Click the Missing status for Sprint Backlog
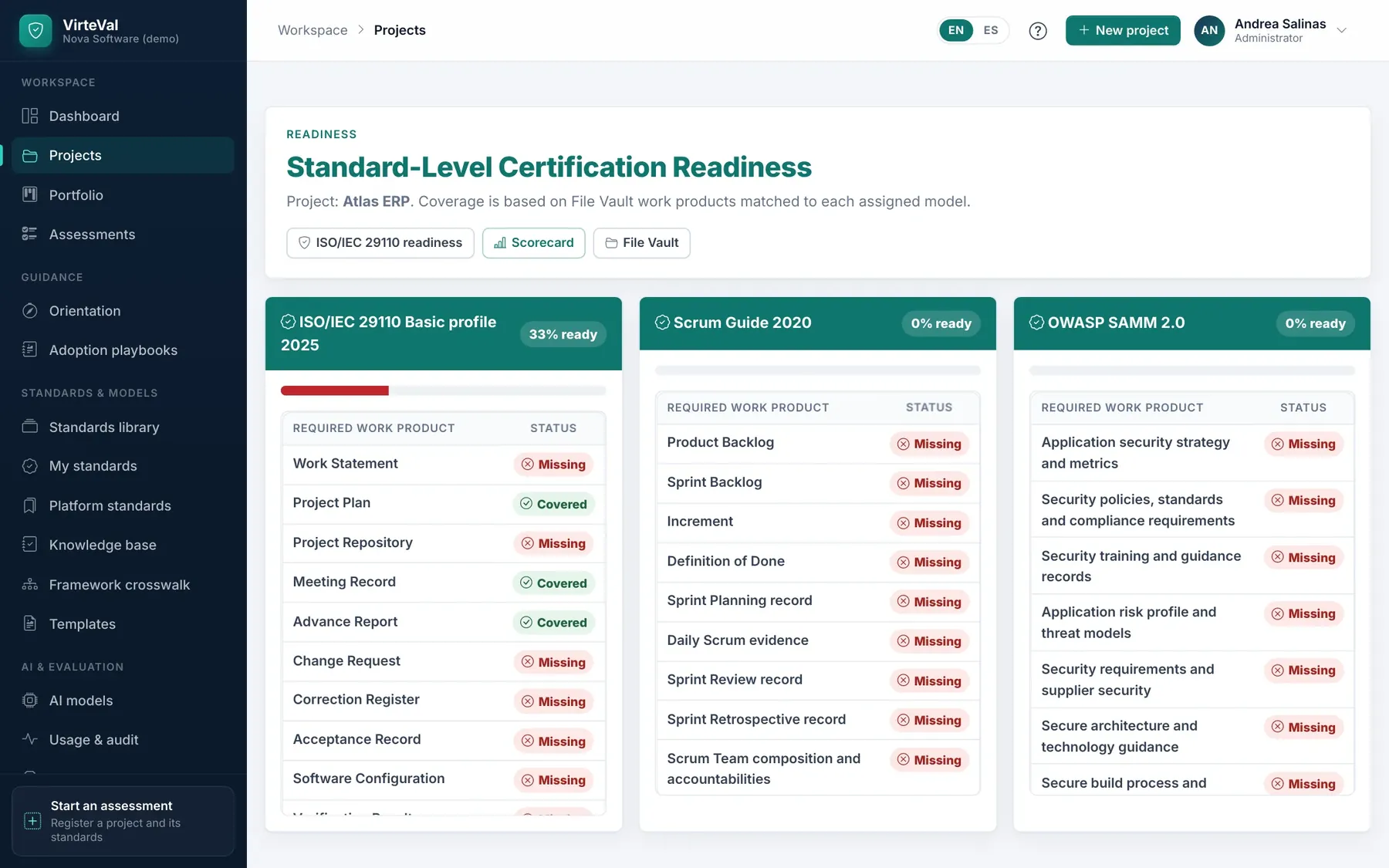 point(930,483)
